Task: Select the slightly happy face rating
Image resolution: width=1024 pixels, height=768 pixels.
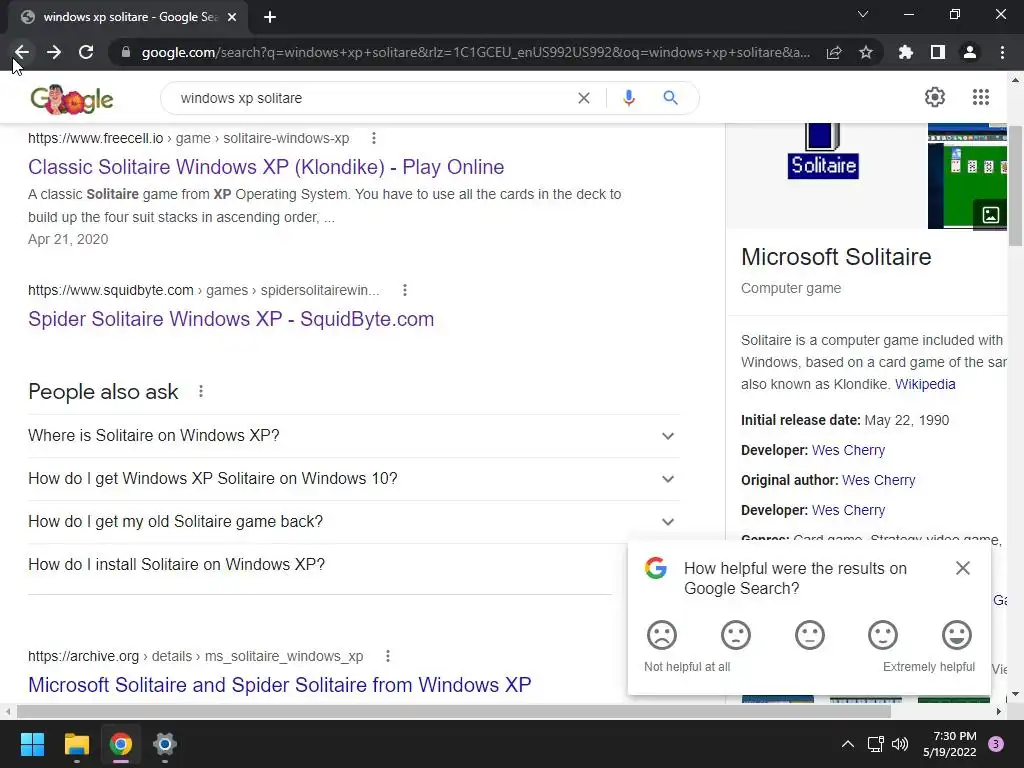Action: pos(883,635)
